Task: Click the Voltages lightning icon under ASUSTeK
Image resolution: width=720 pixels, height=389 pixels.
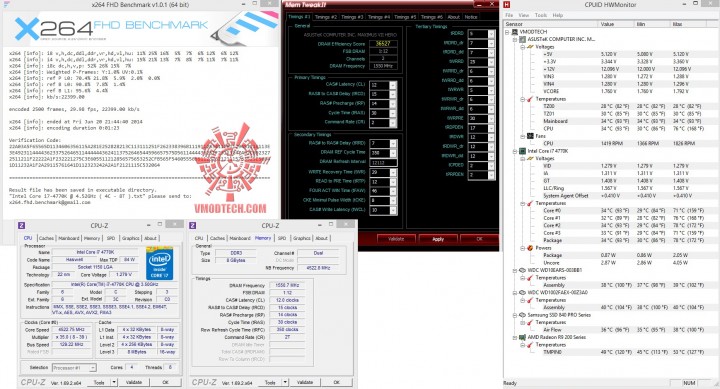Action: (x=530, y=47)
